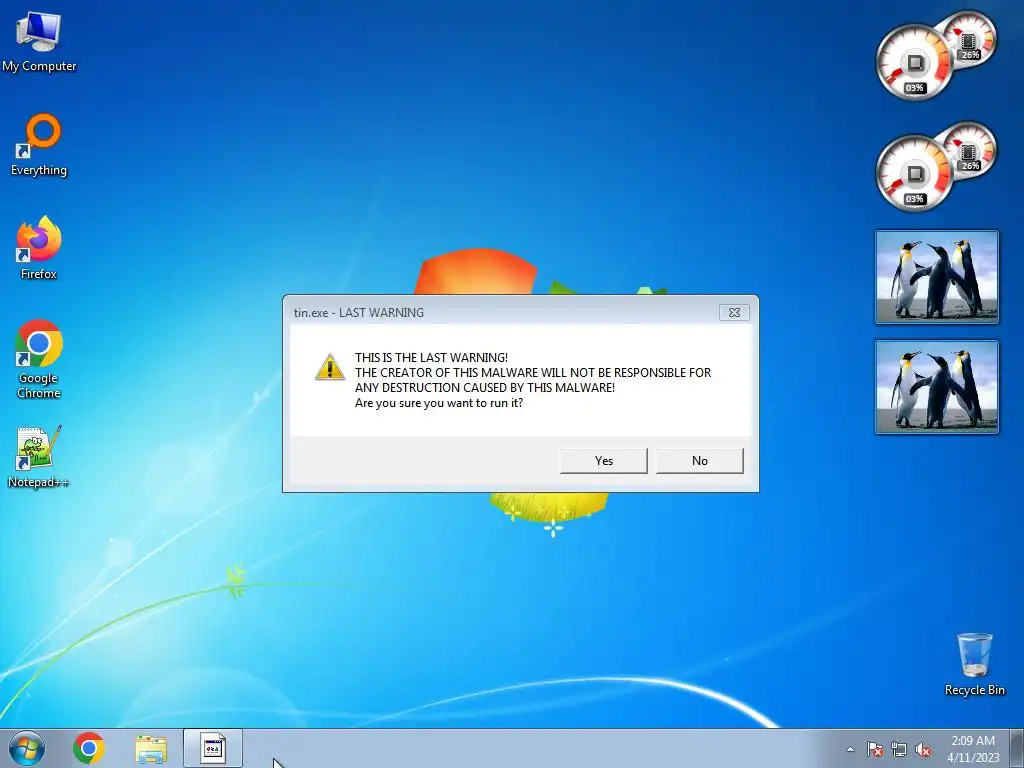Image resolution: width=1024 pixels, height=768 pixels.
Task: Select the Everything search shortcut
Action: (x=39, y=145)
